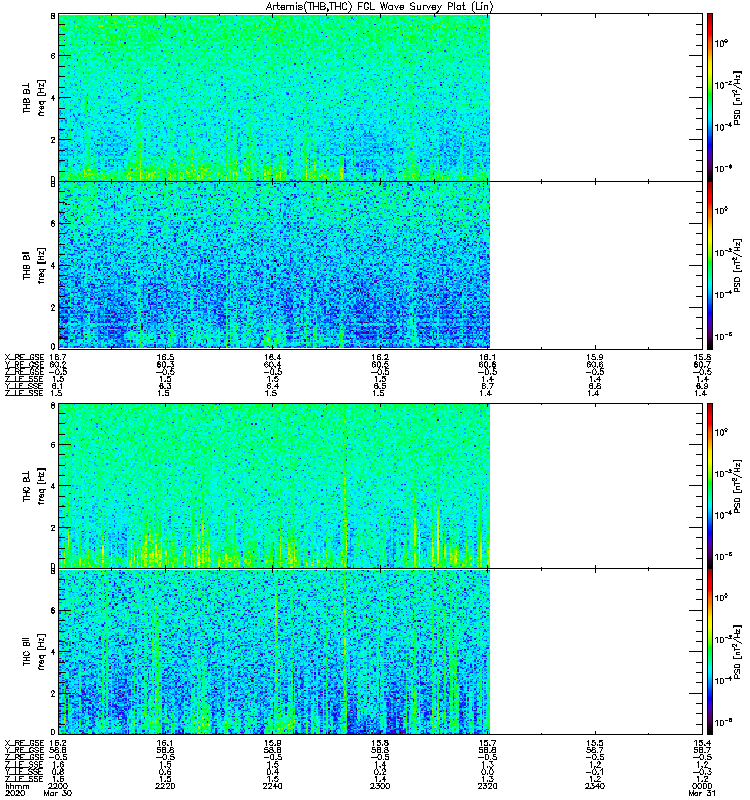750x800 pixels.
Task: Click the 2300 time tick label
Action: (x=380, y=786)
